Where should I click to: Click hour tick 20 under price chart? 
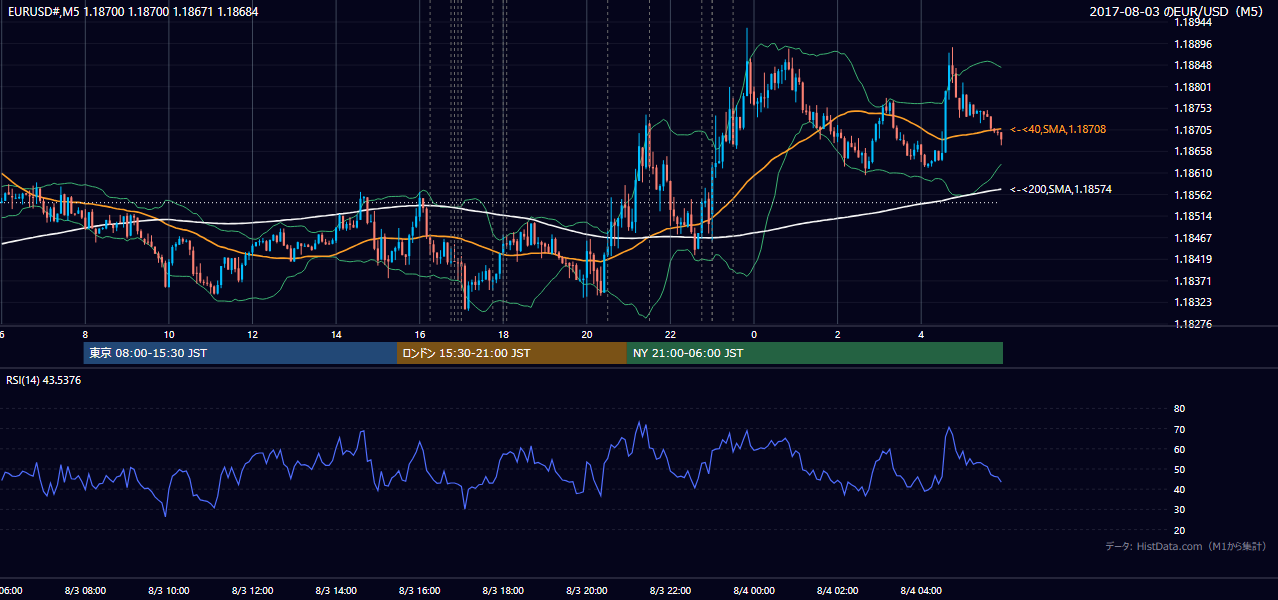tap(587, 335)
